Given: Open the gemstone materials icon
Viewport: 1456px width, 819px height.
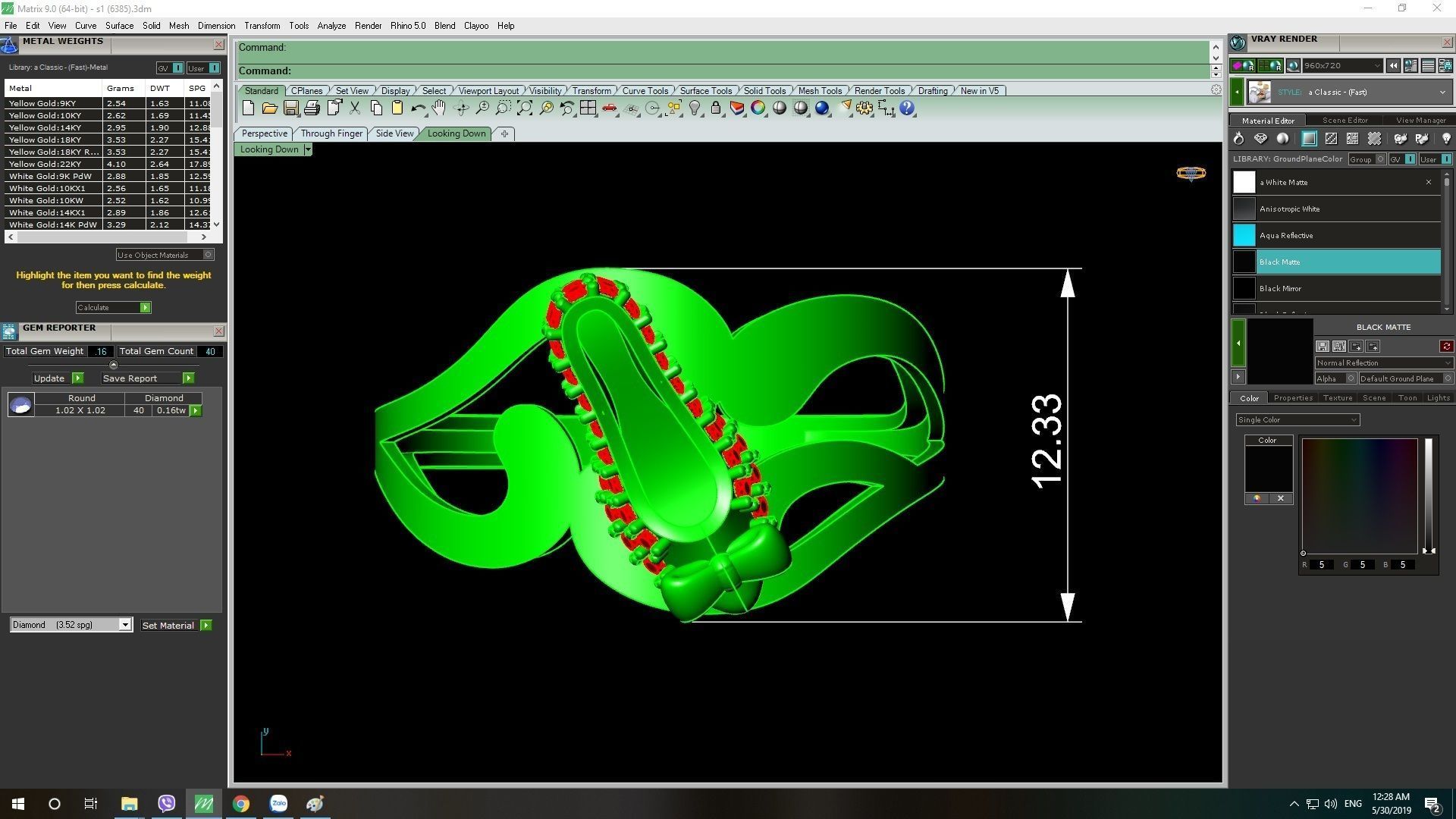Looking at the screenshot, I should (x=1260, y=139).
